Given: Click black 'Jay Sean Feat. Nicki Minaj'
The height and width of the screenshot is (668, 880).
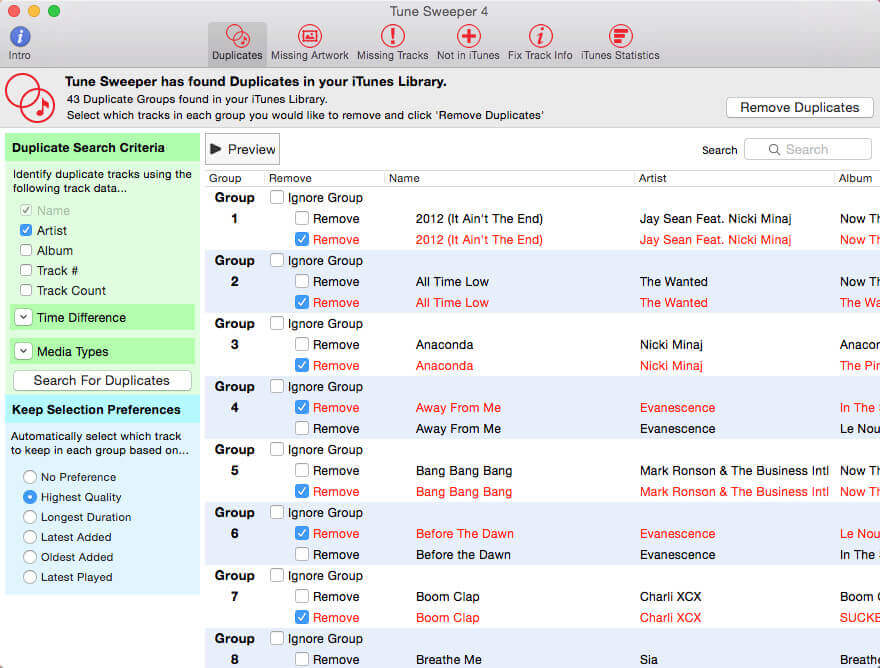Looking at the screenshot, I should click(716, 219).
